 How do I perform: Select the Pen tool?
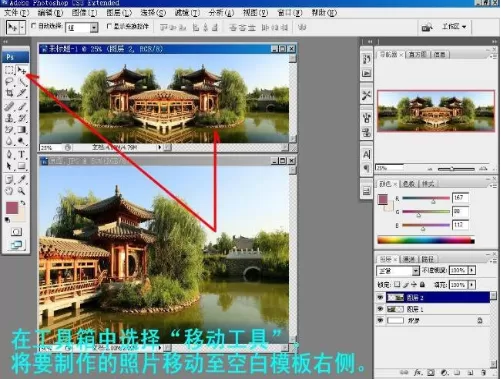click(9, 154)
